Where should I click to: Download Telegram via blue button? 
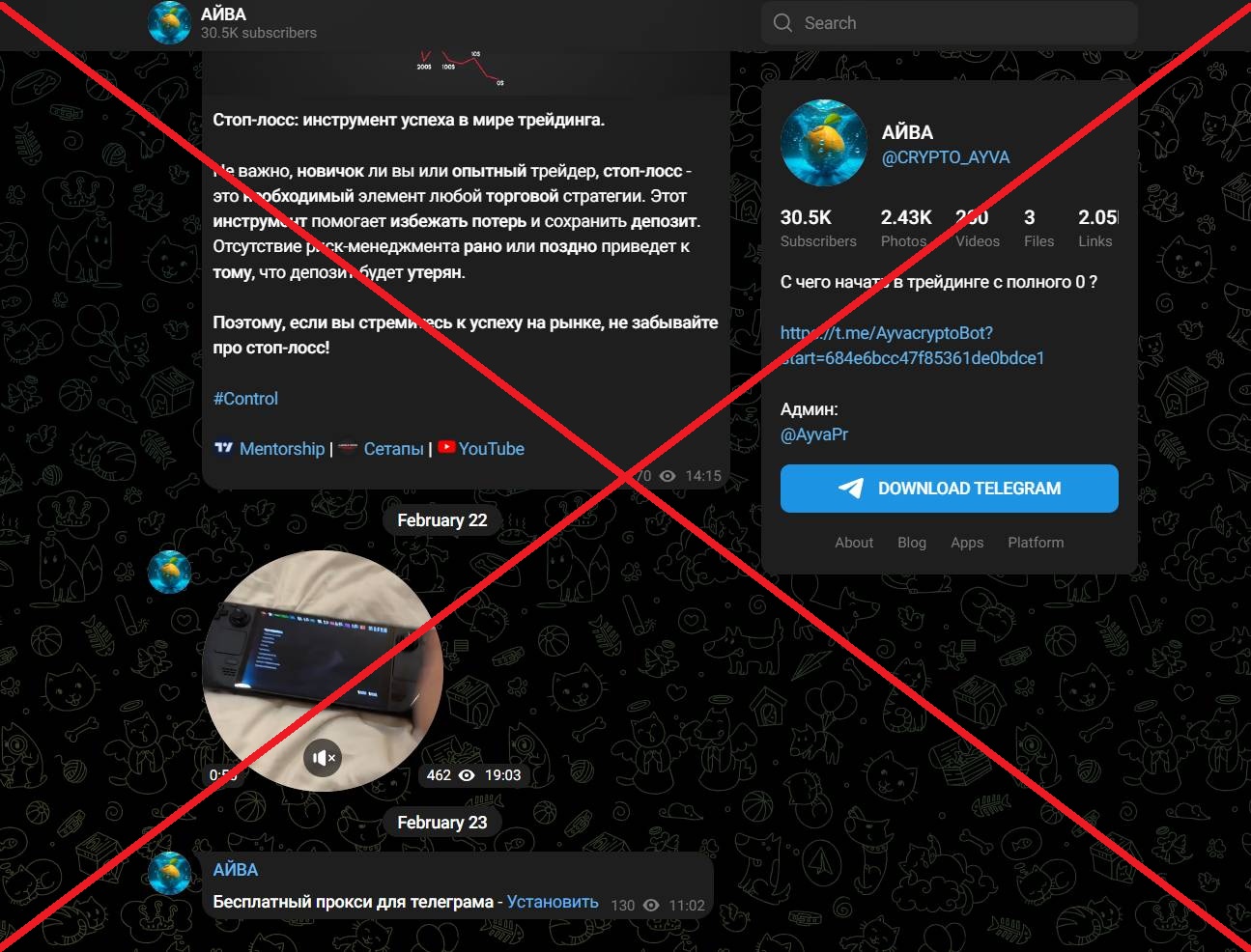coord(949,489)
